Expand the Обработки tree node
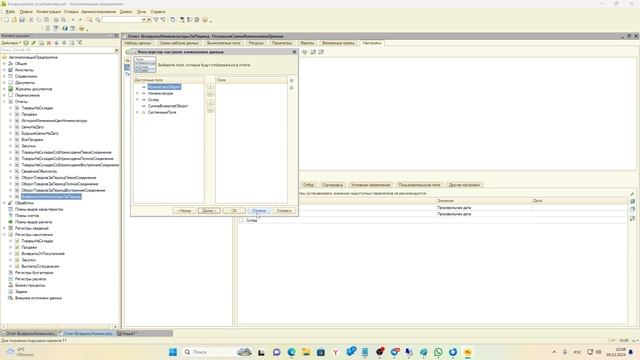 4,203
